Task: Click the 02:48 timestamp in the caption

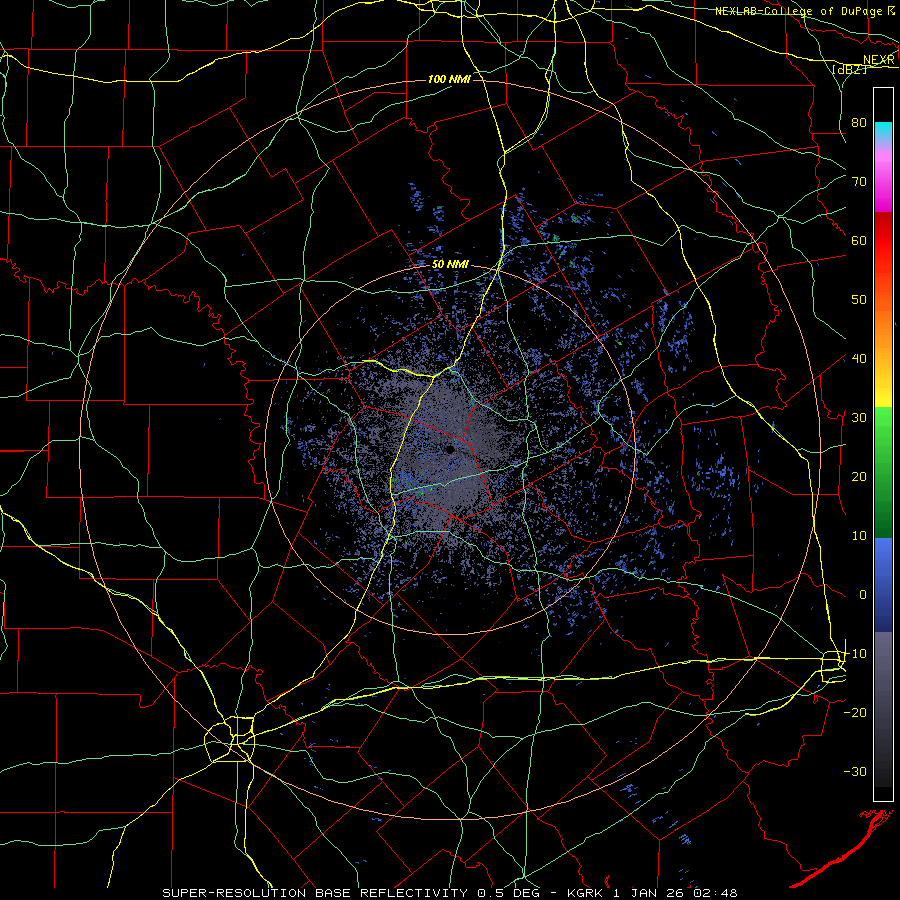Action: [x=715, y=893]
